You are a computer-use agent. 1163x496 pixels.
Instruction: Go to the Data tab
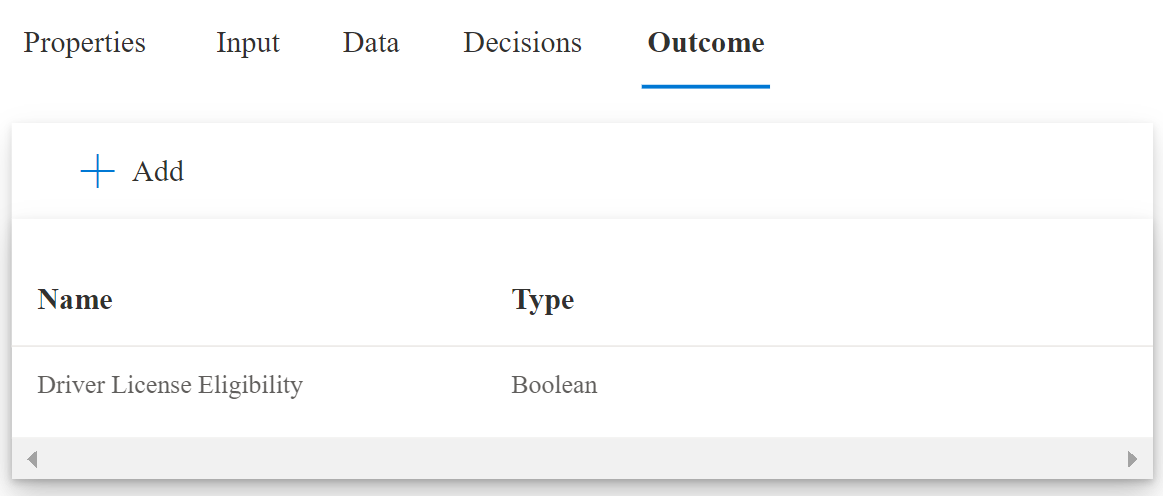(370, 43)
